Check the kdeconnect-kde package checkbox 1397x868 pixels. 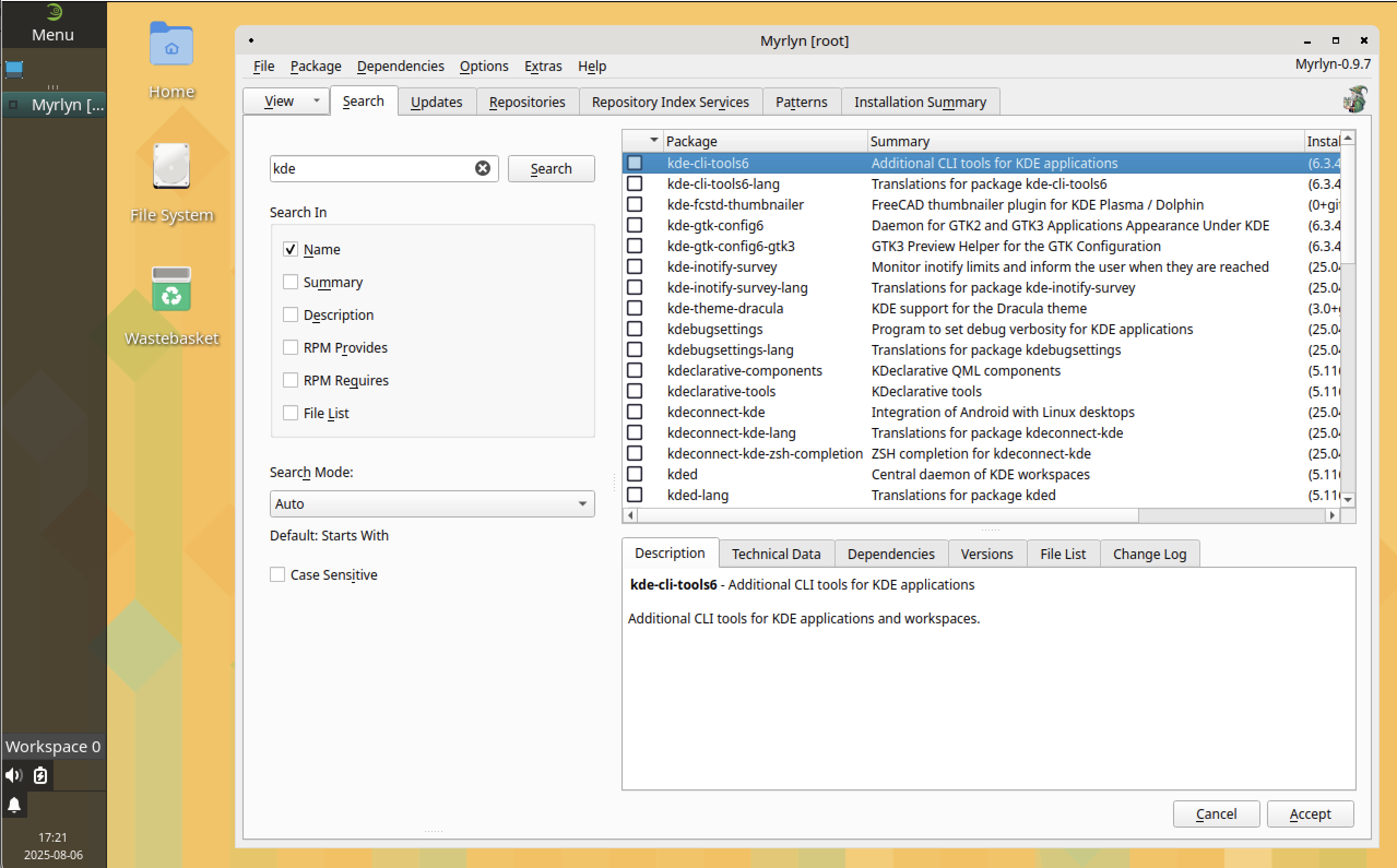coord(635,412)
